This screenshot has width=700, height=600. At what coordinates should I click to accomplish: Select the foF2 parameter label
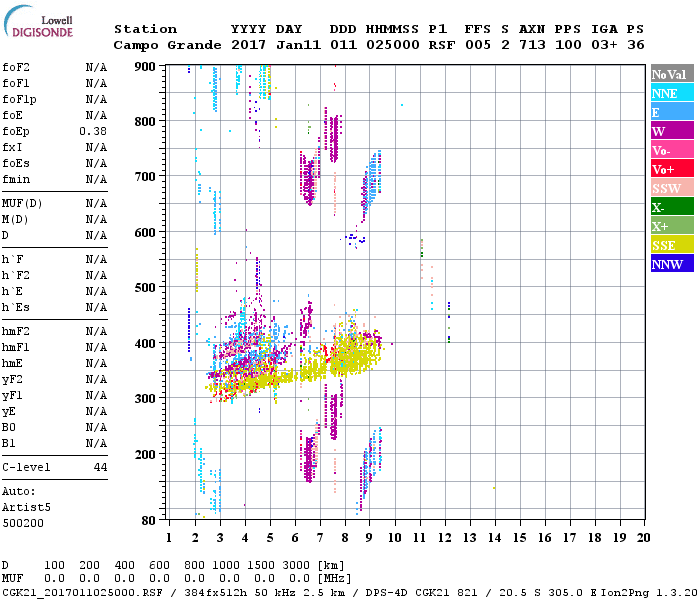(x=15, y=67)
